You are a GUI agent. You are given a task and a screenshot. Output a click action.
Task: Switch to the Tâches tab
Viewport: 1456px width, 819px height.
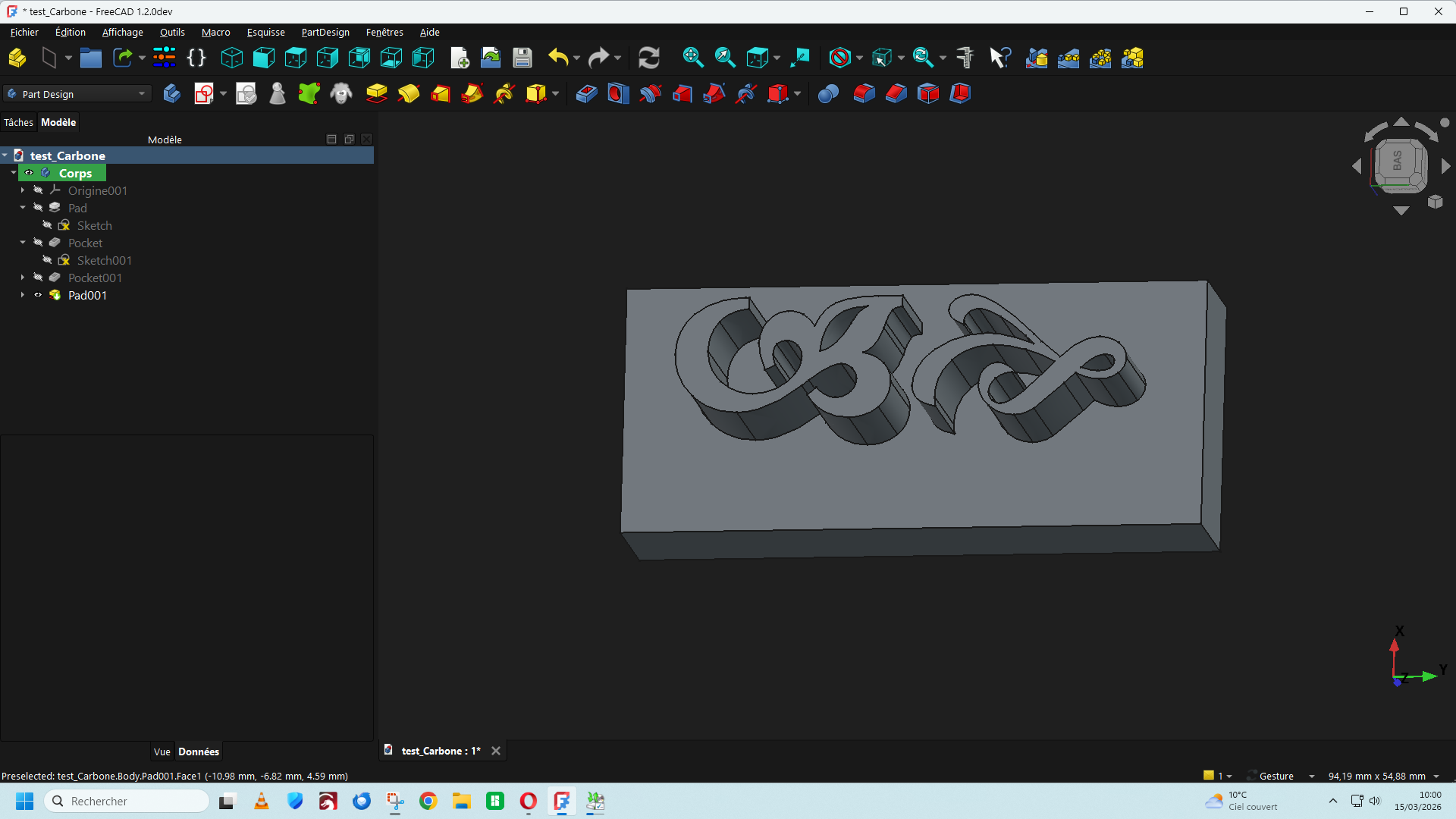[x=18, y=122]
